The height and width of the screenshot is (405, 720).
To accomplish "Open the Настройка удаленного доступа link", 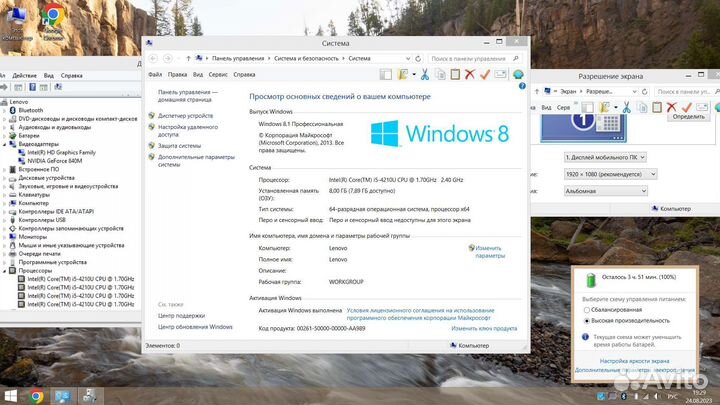I will (x=188, y=130).
